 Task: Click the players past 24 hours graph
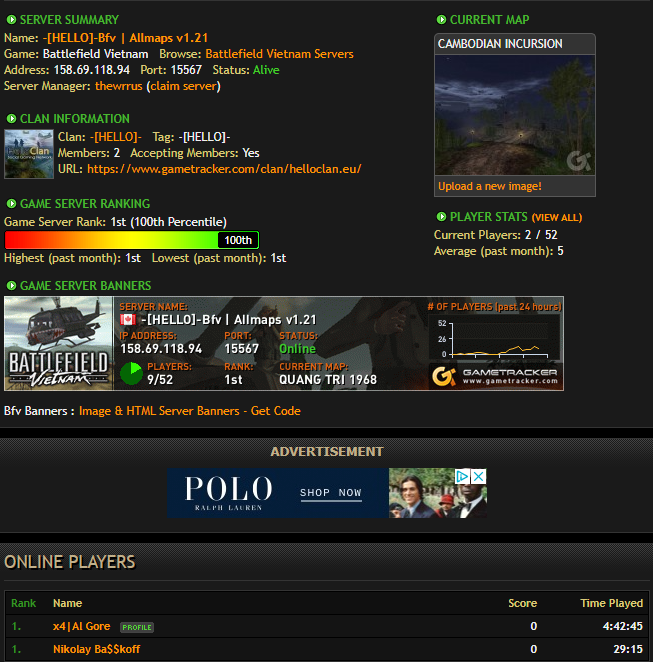495,339
